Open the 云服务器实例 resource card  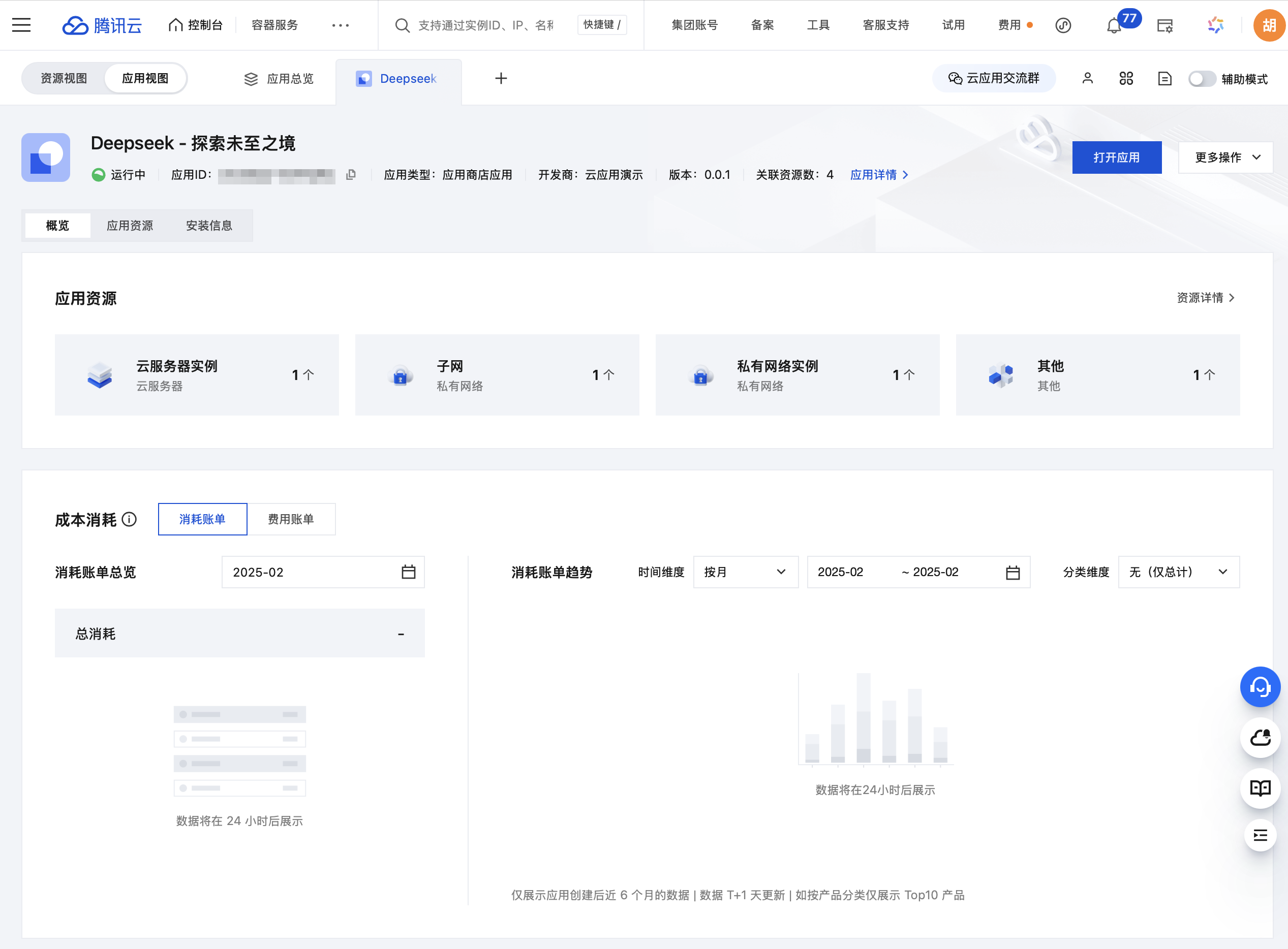coord(197,374)
